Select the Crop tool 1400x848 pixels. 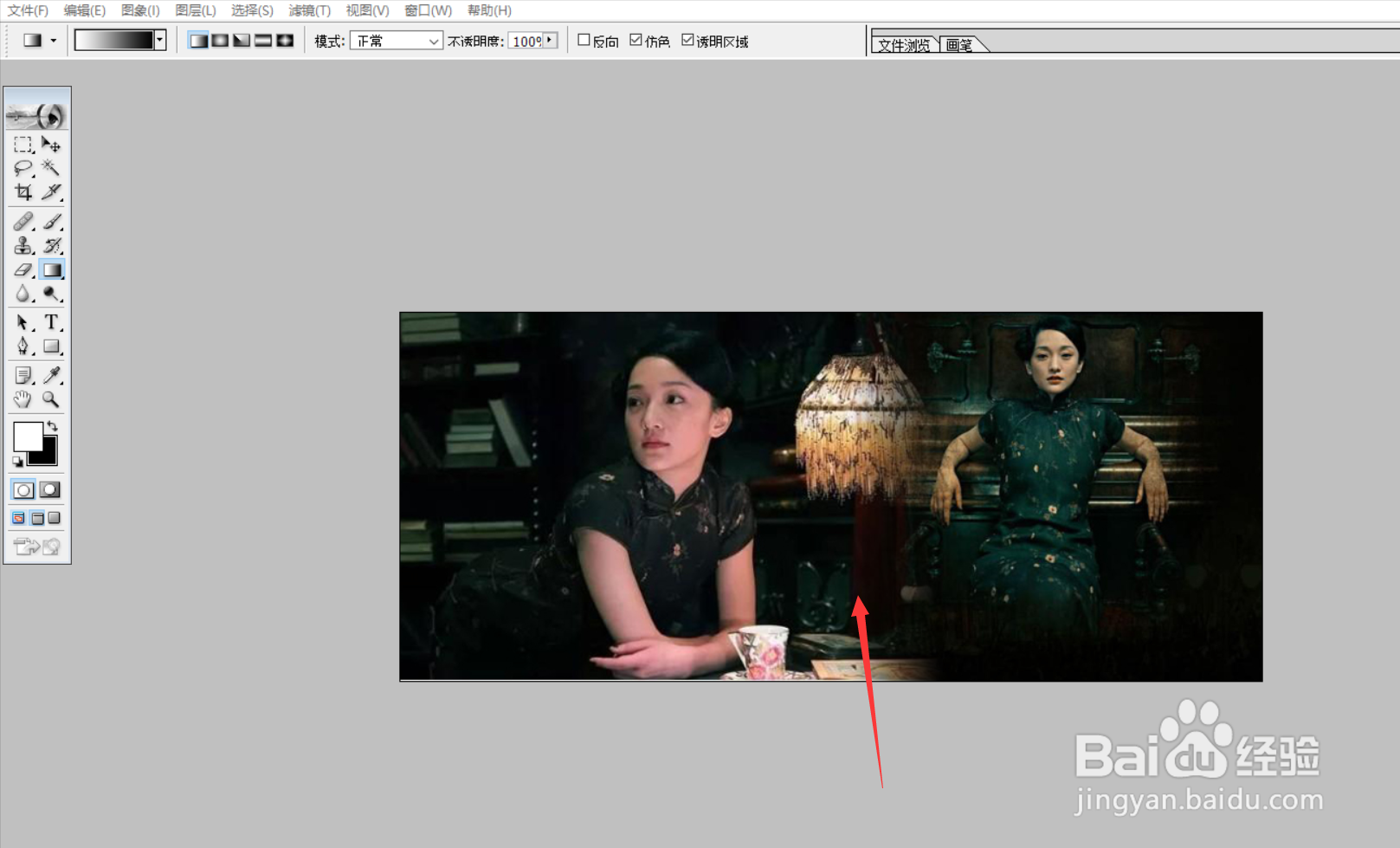pyautogui.click(x=23, y=191)
